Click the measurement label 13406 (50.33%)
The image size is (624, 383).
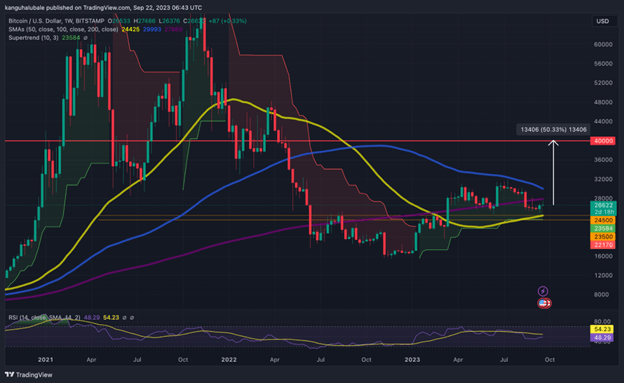[553, 130]
